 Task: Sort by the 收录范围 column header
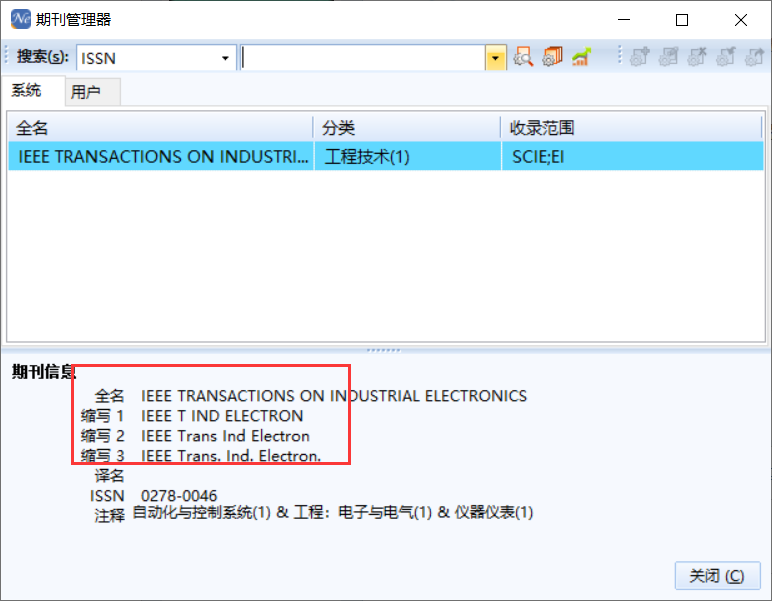tap(630, 128)
